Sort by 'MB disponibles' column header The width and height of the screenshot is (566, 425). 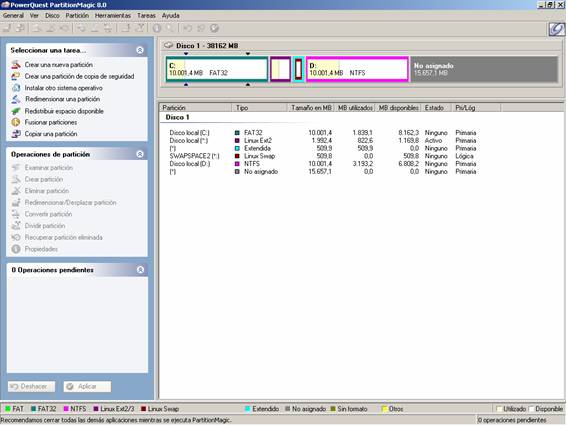[x=398, y=108]
